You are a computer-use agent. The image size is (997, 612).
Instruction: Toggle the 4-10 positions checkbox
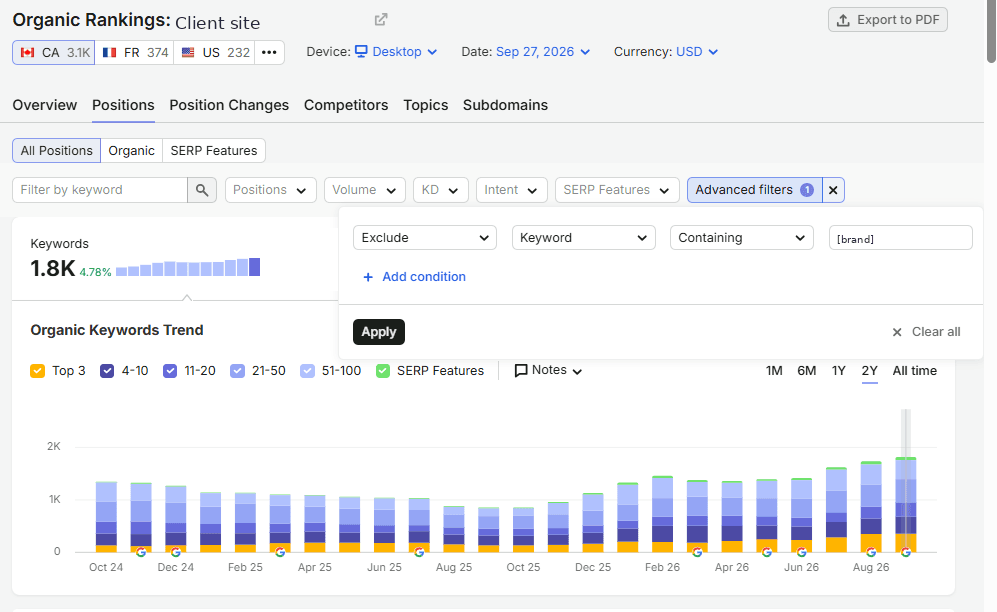[x=107, y=371]
